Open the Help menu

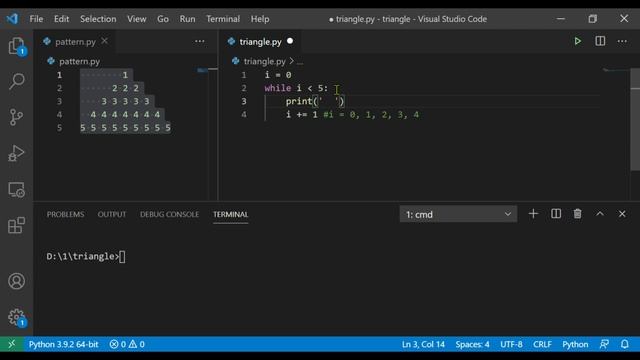(x=260, y=19)
